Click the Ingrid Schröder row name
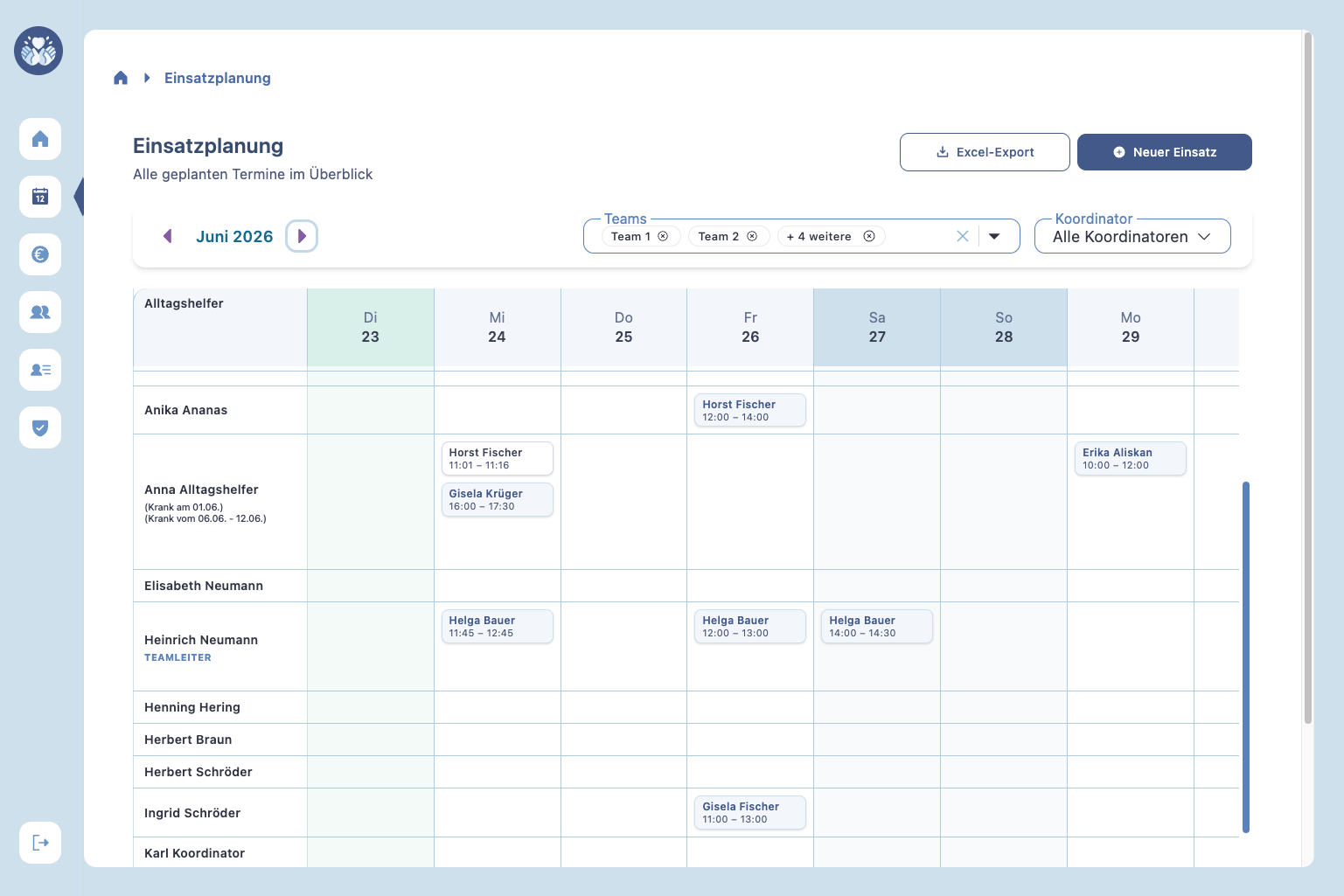Screen dimensions: 1344x896 click(192, 813)
